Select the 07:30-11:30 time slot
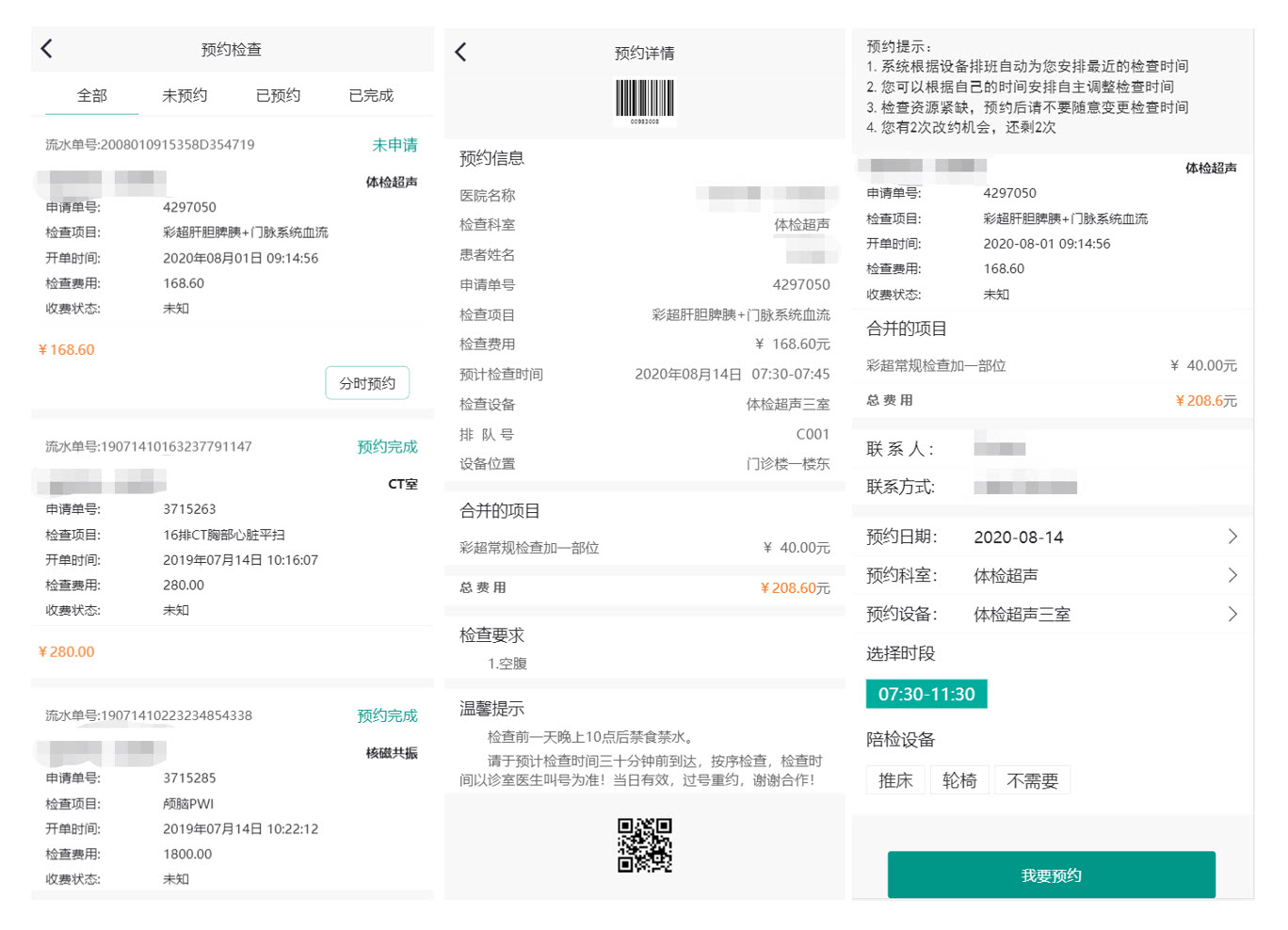The width and height of the screenshot is (1288, 930). 926,695
